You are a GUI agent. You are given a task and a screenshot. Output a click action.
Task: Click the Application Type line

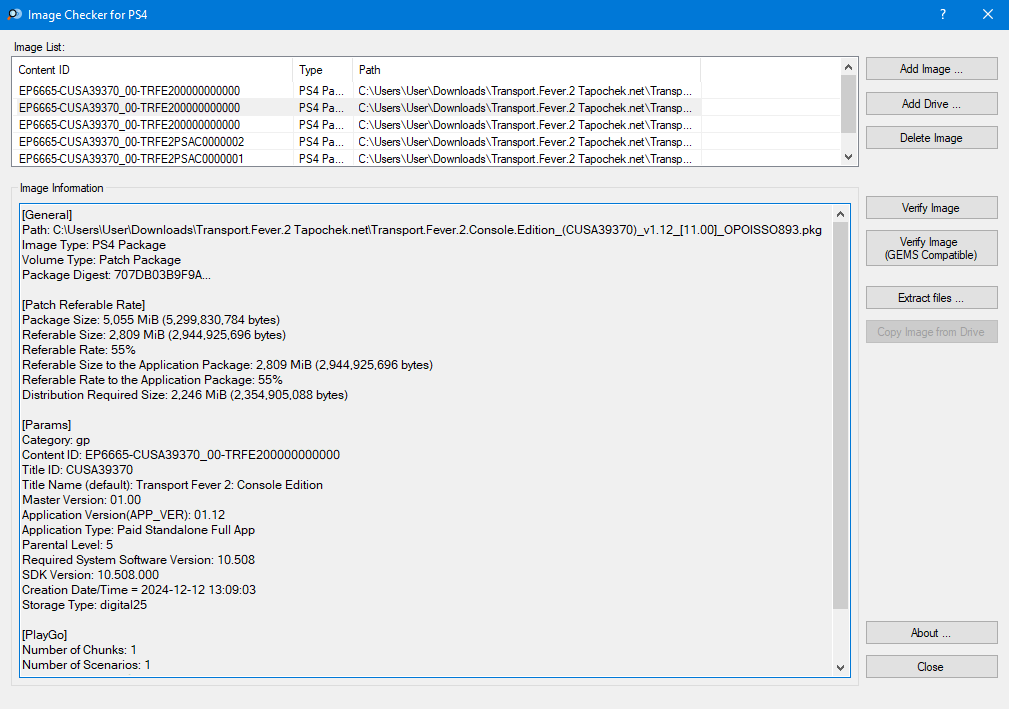(138, 530)
